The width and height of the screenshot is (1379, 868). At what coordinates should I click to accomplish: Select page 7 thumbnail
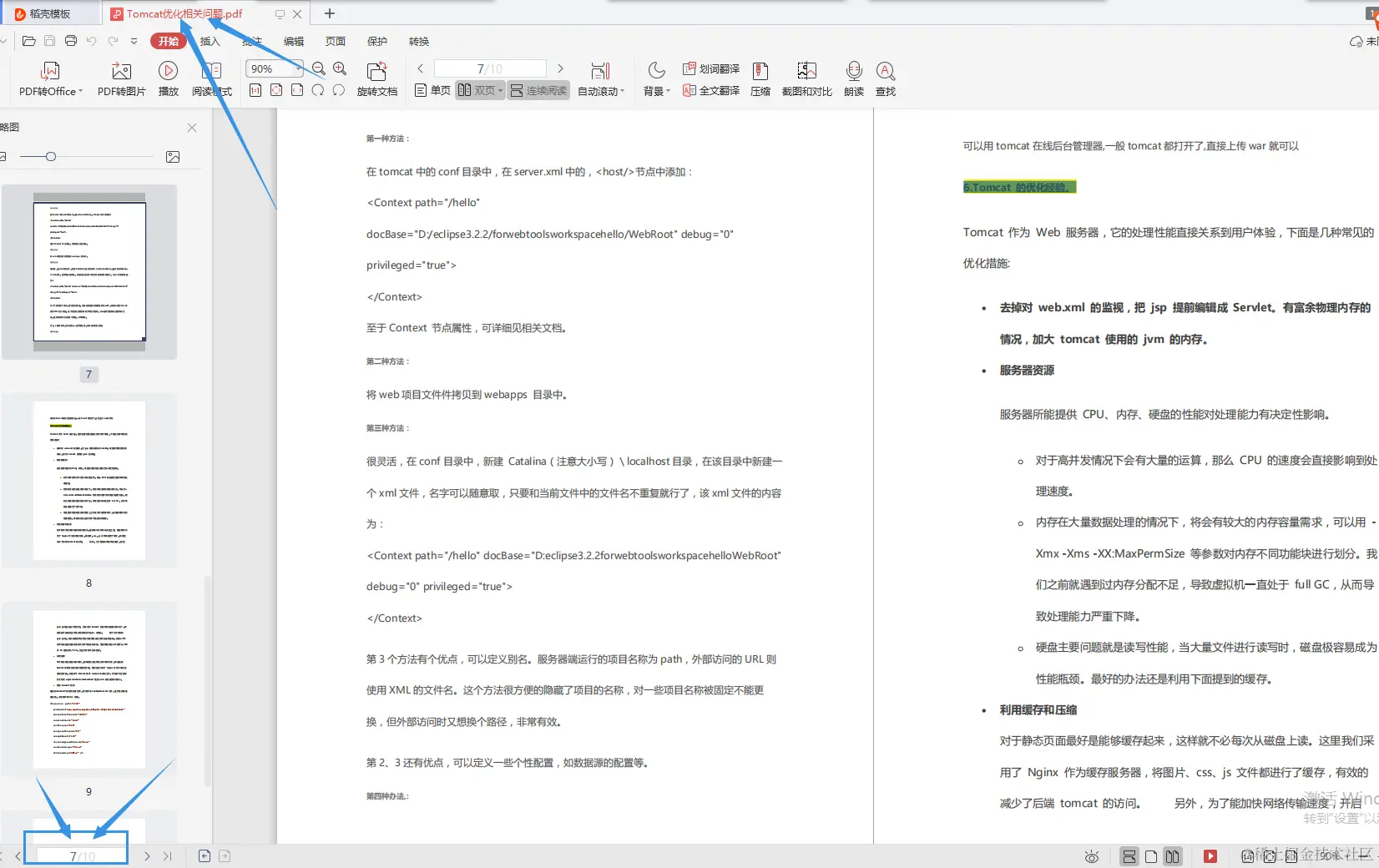click(x=89, y=272)
